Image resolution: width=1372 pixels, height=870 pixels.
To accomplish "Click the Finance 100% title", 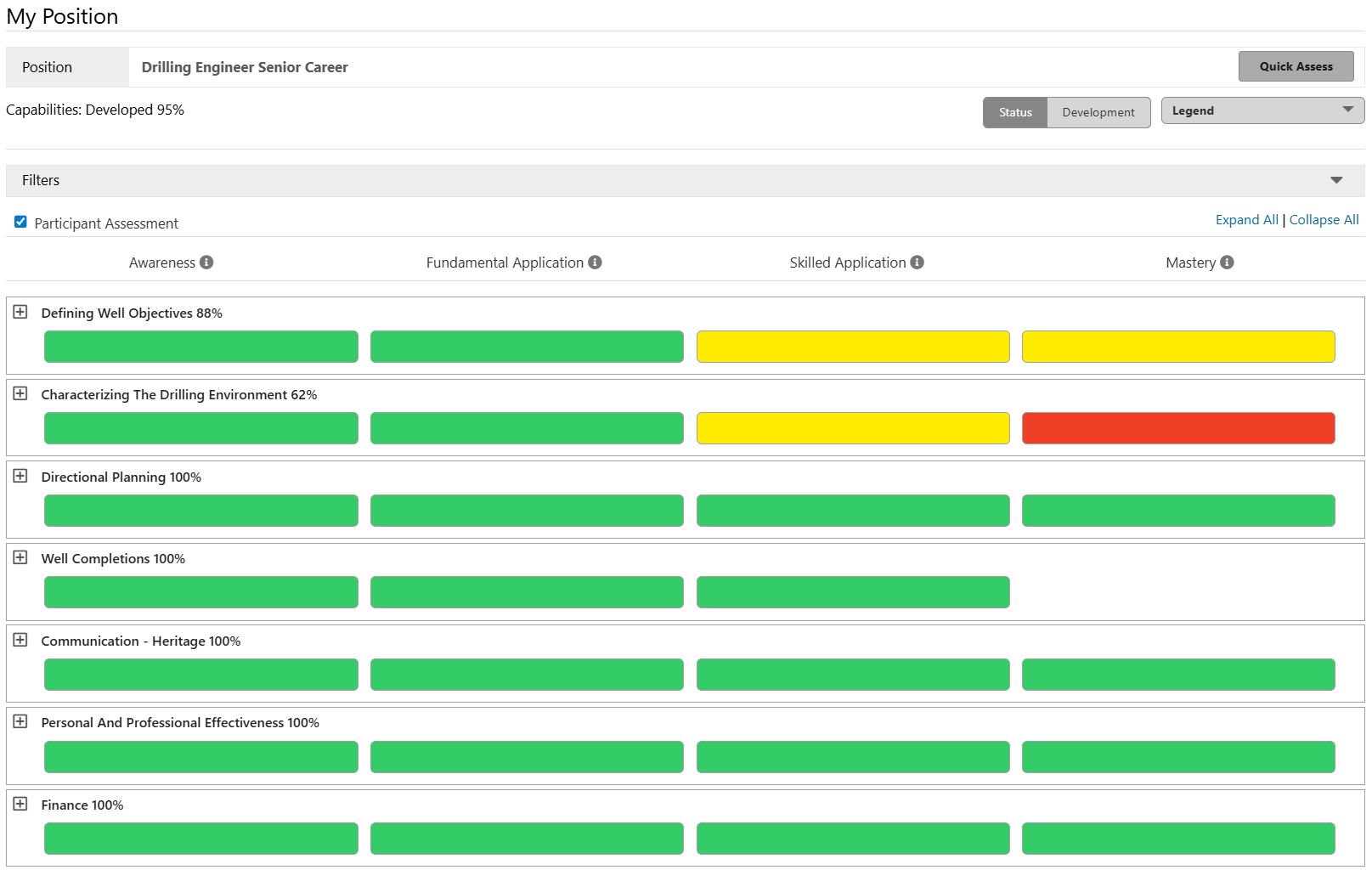I will [82, 805].
